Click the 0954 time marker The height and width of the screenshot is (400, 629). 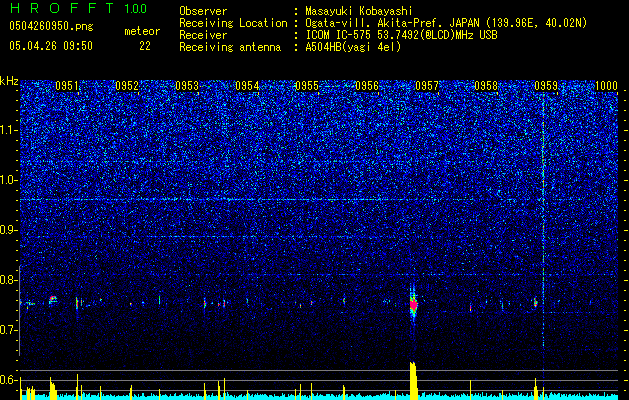(x=247, y=86)
